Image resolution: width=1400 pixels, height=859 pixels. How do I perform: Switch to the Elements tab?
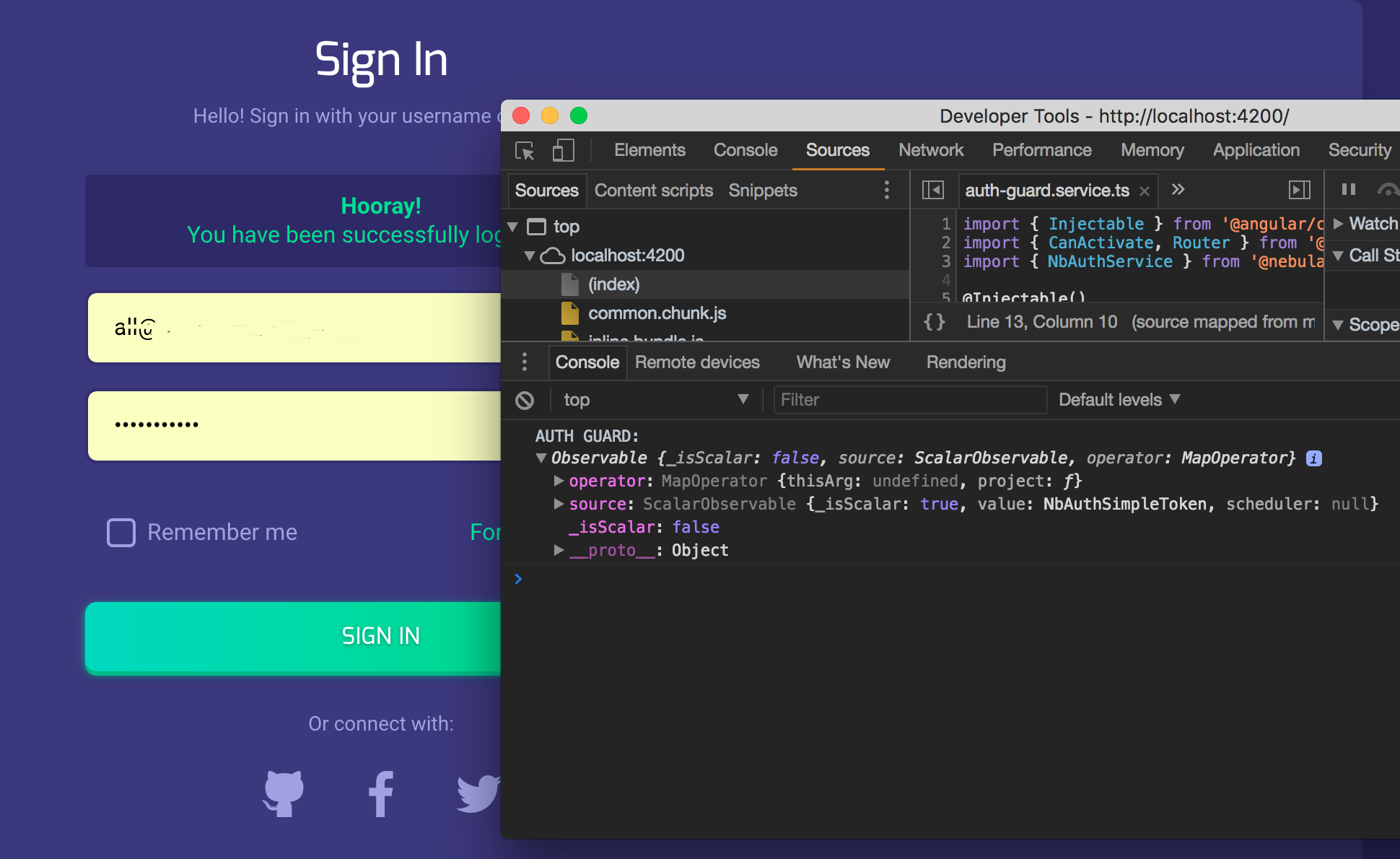[x=649, y=150]
